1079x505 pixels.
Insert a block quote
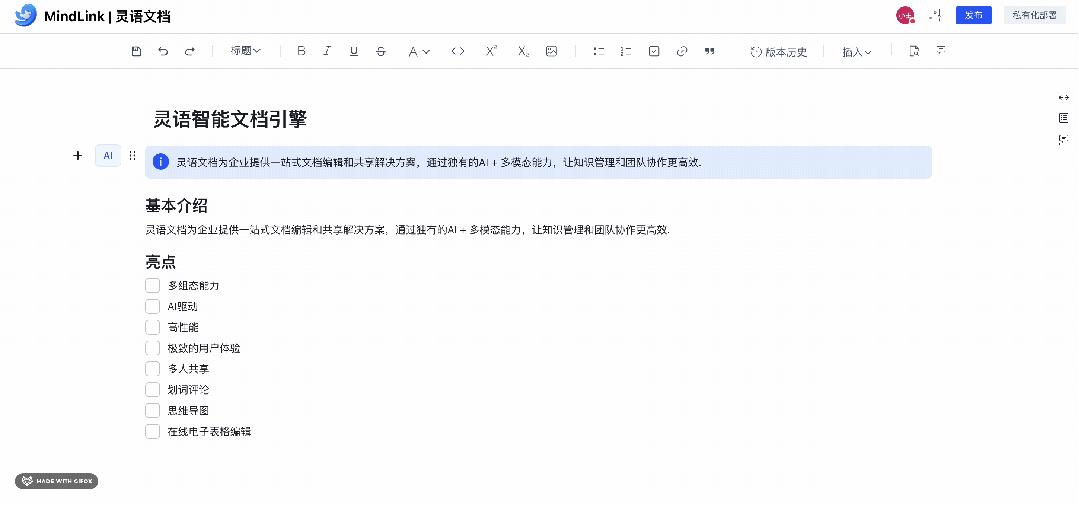click(709, 52)
